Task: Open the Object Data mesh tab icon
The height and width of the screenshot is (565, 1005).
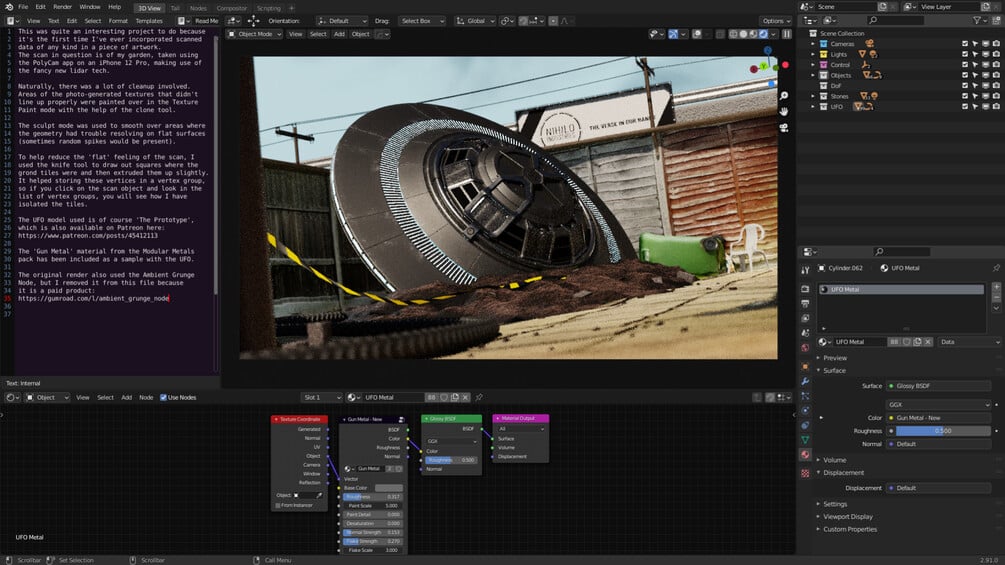Action: tap(805, 440)
